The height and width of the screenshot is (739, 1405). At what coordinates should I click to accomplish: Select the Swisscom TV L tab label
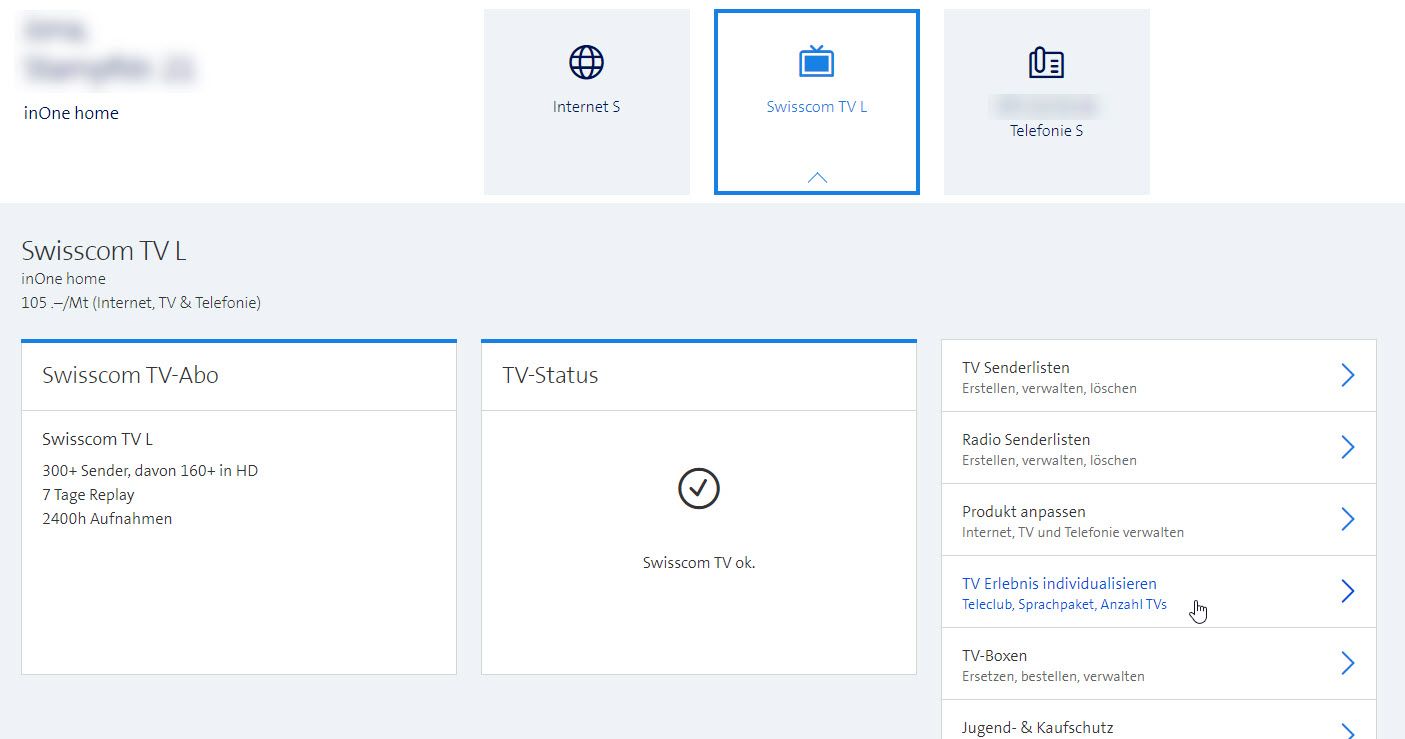click(817, 106)
